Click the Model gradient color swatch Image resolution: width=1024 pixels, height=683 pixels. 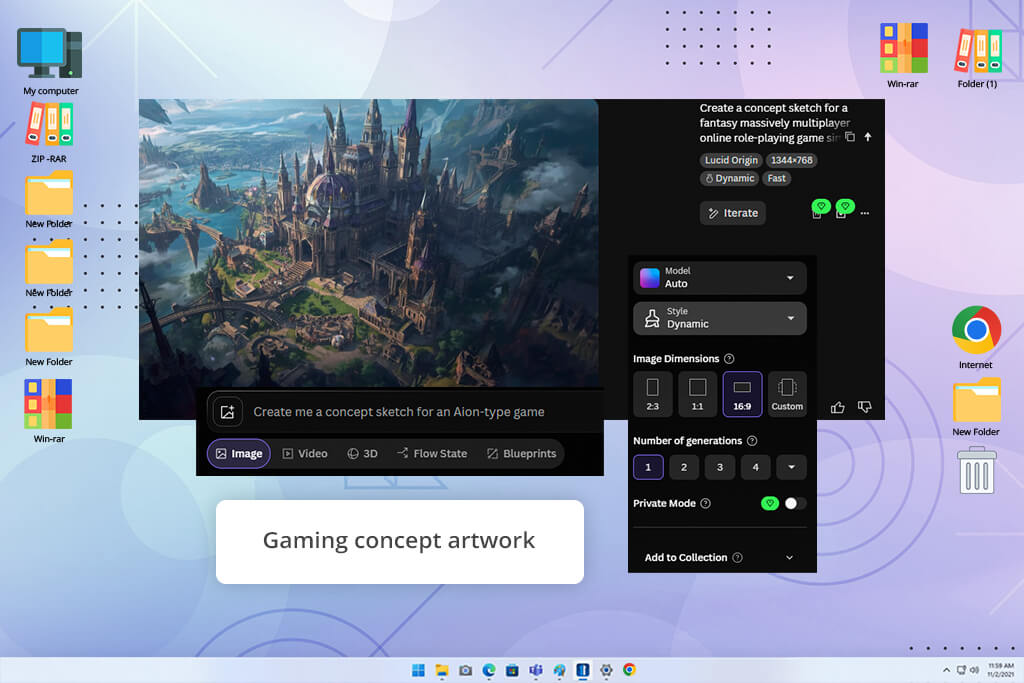click(650, 278)
